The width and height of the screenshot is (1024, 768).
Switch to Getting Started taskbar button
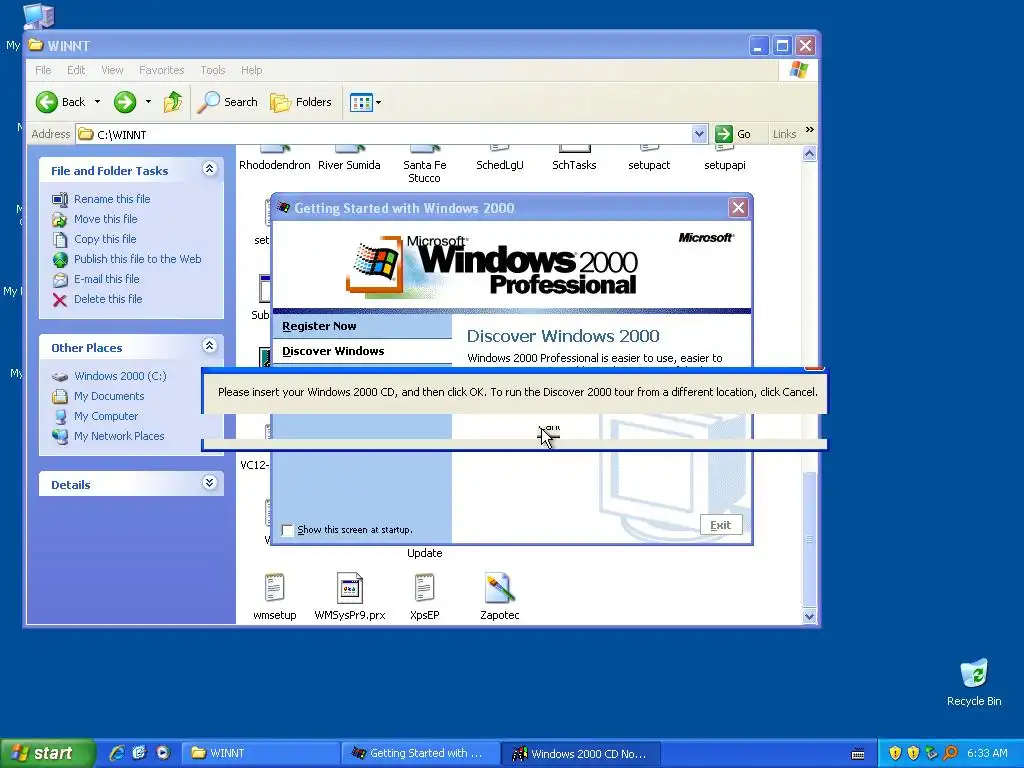[x=421, y=753]
